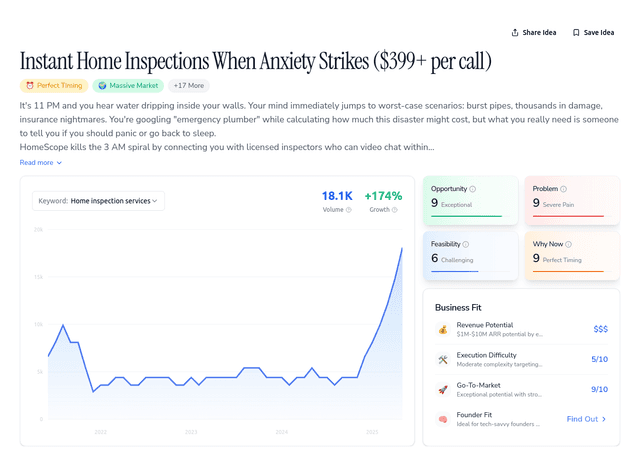Click the Share Idea upload icon
Viewport: 640px width, 466px height.
[x=515, y=32]
